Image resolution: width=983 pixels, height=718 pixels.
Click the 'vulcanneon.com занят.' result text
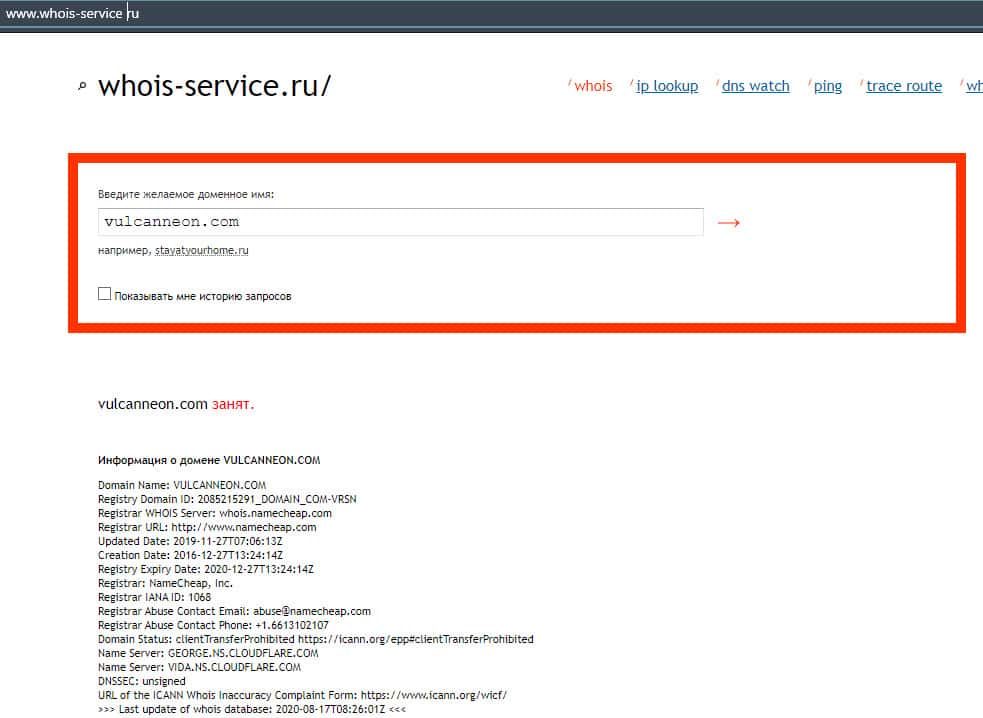[176, 404]
